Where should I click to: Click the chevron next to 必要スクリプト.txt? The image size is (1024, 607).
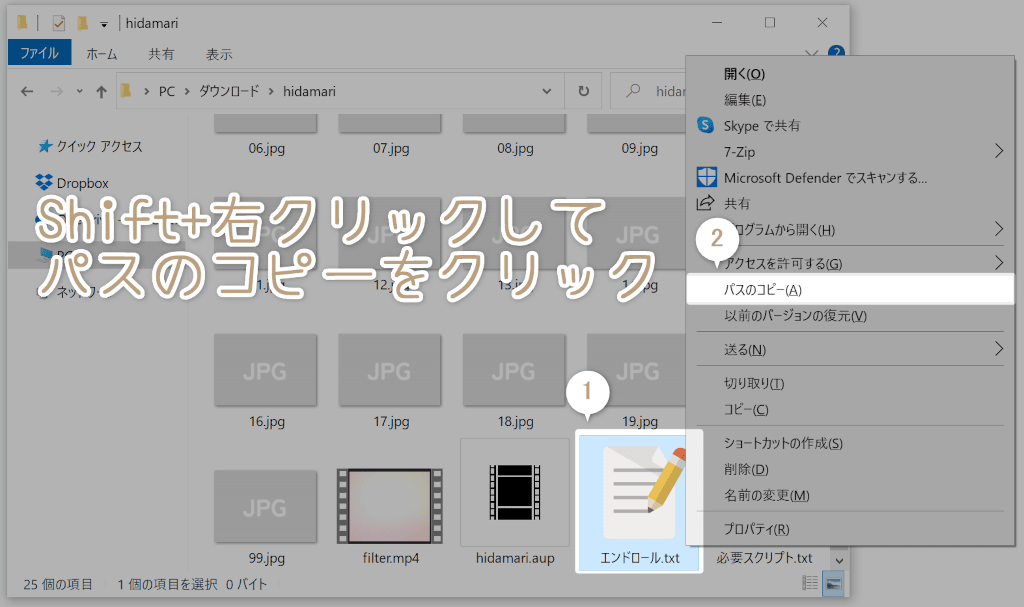pos(838,560)
